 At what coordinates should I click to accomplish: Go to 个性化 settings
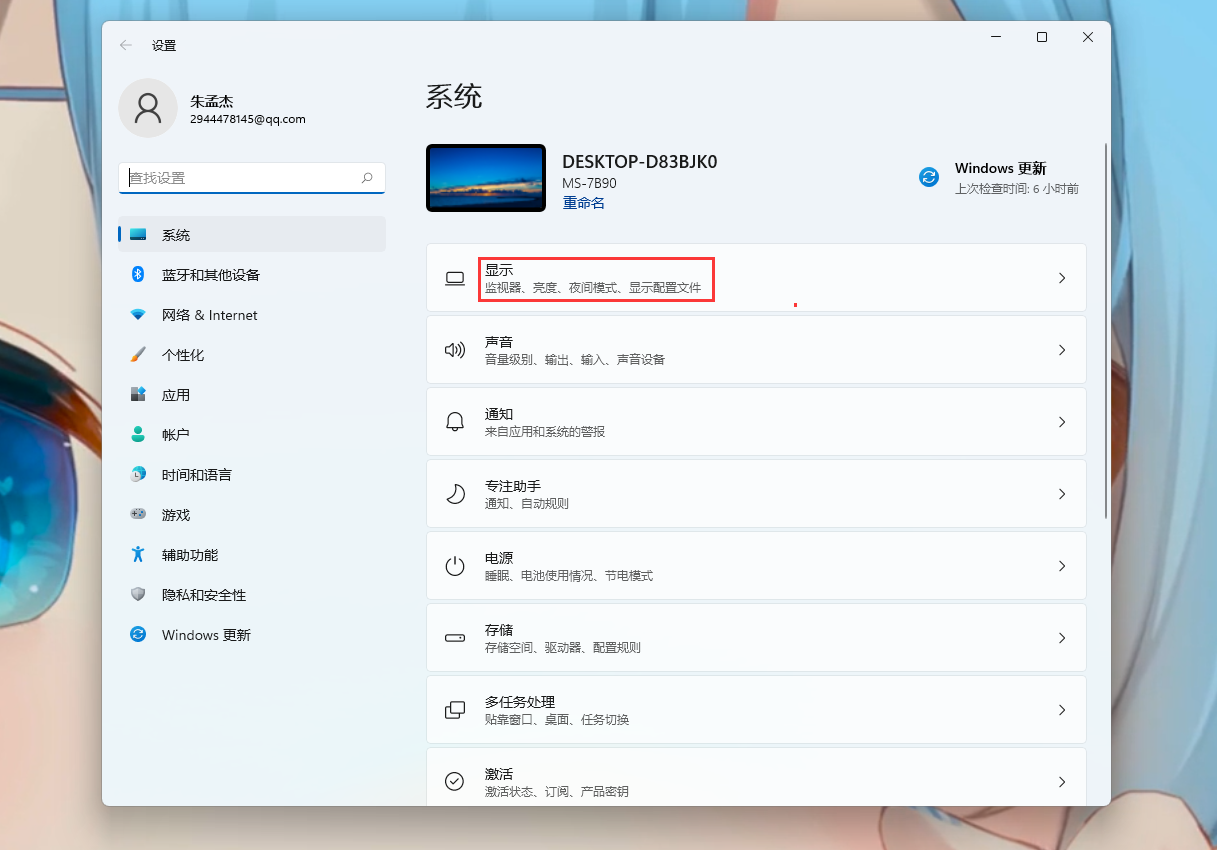point(252,355)
